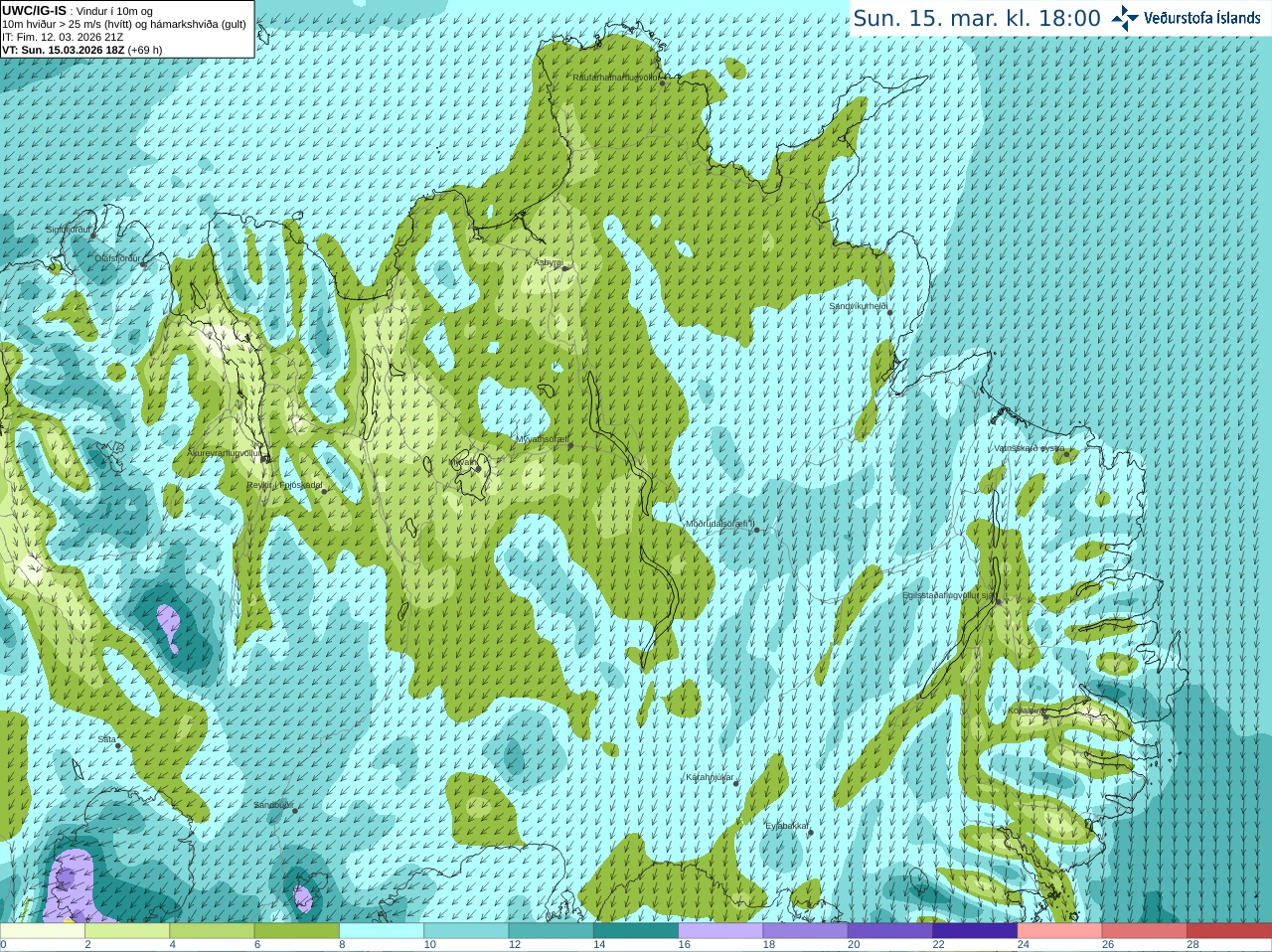Click the 26–28 m/s salmon legend swatch
Screen dimensions: 1272x952
click(1145, 931)
